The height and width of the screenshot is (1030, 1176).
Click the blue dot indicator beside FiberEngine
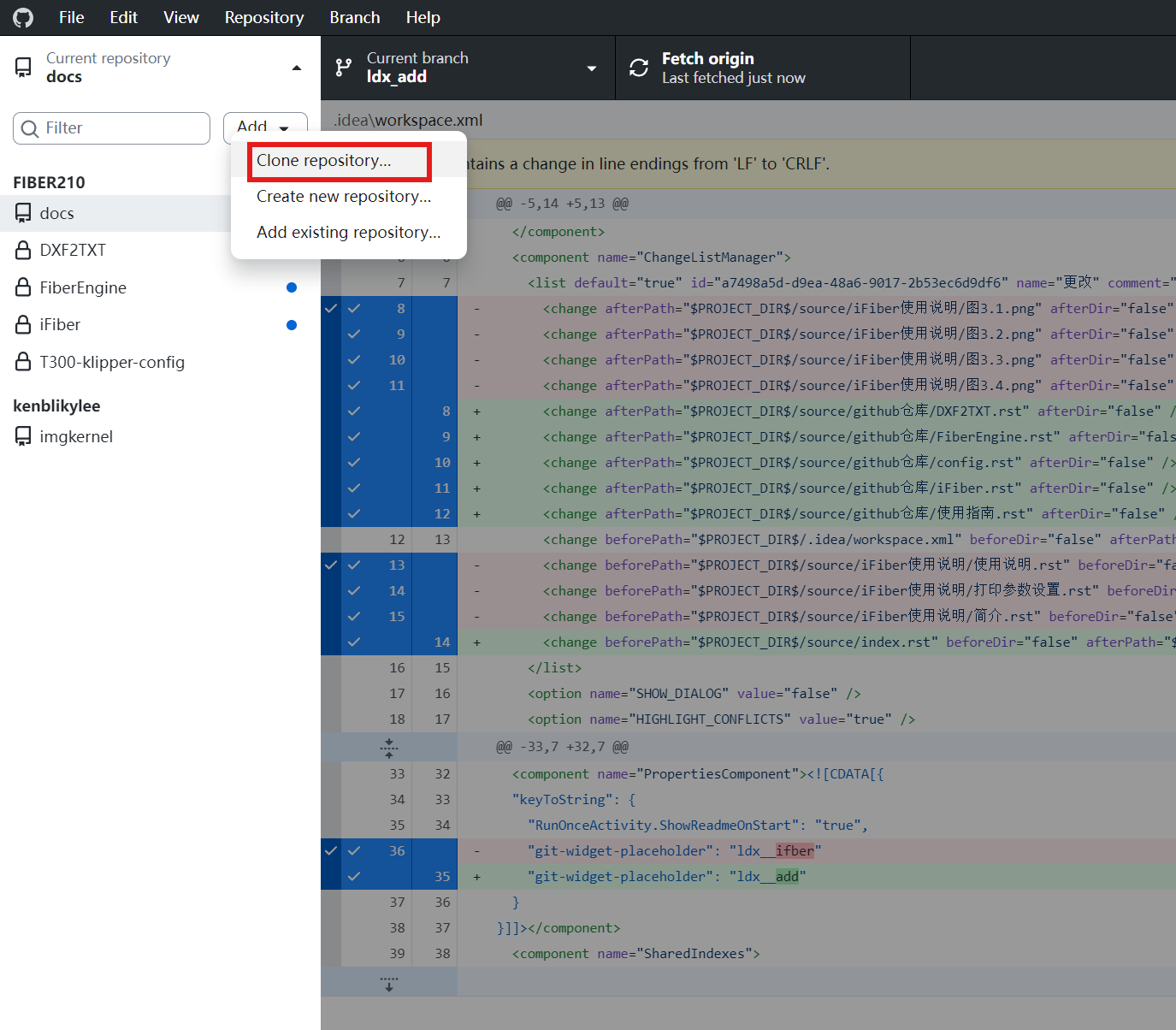(292, 287)
